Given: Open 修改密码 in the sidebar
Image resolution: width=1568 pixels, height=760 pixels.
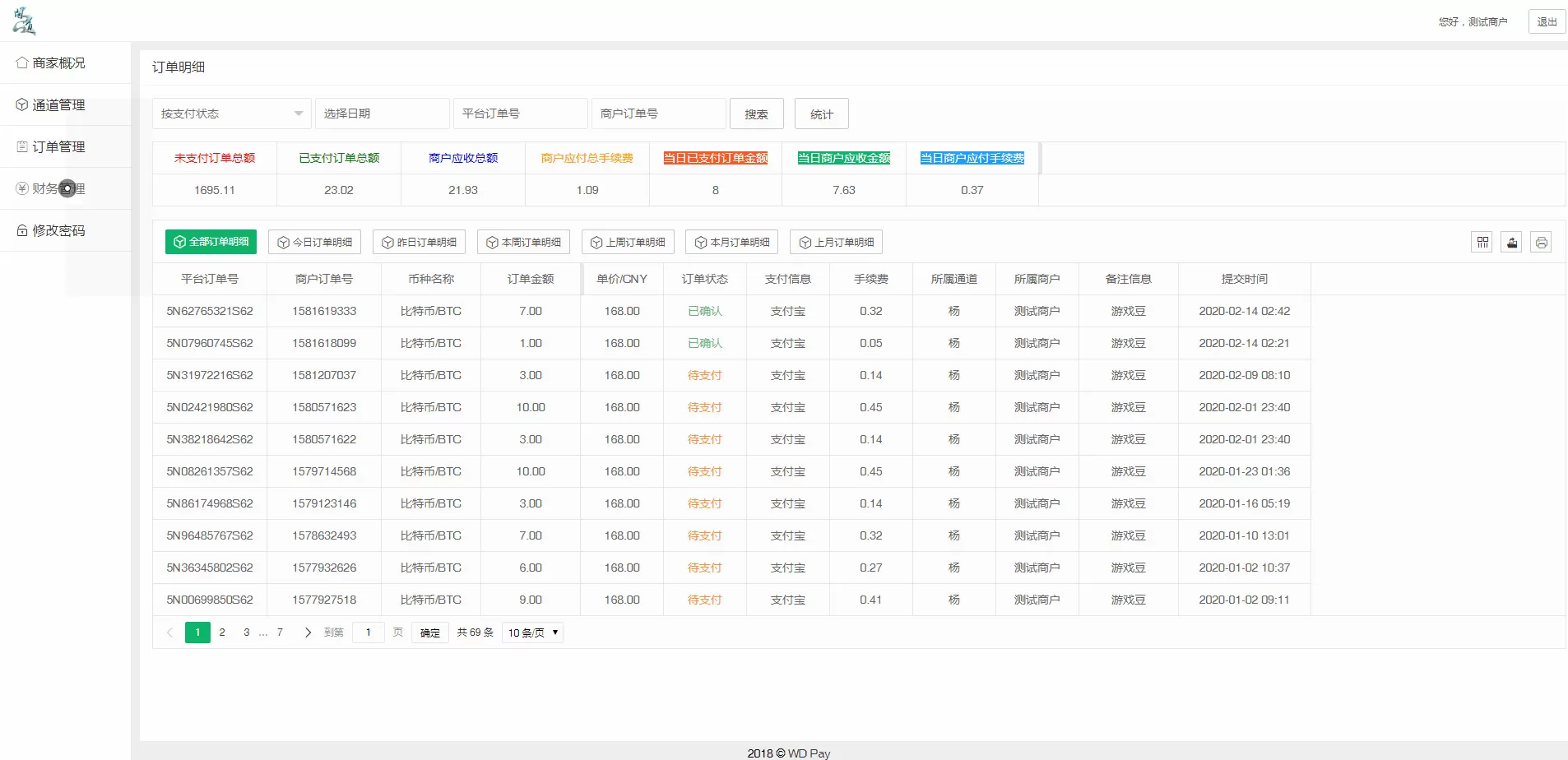Looking at the screenshot, I should 58,230.
